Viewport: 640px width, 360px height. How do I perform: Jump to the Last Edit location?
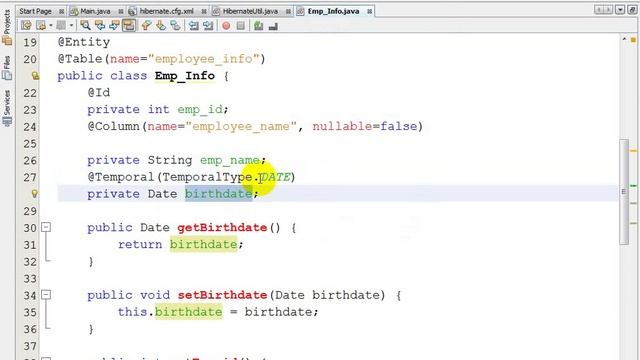(x=27, y=26)
